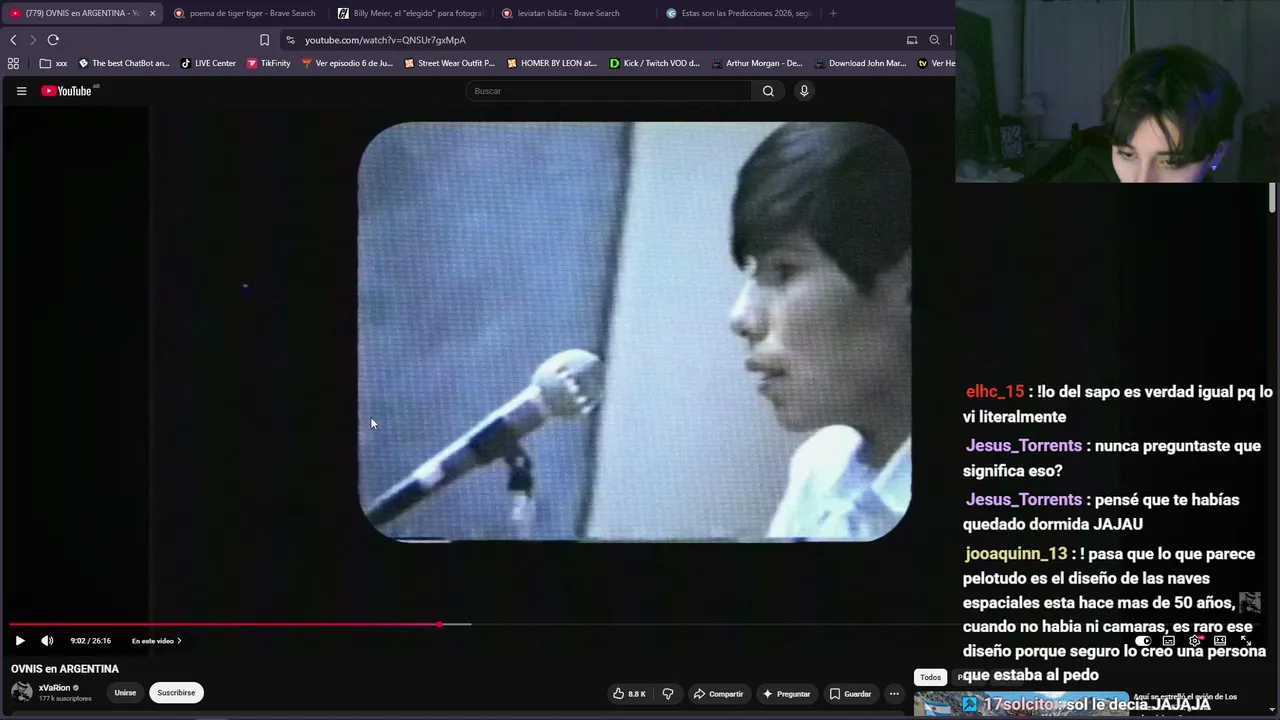Like the video with thumbs up
The height and width of the screenshot is (720, 1280).
click(630, 694)
